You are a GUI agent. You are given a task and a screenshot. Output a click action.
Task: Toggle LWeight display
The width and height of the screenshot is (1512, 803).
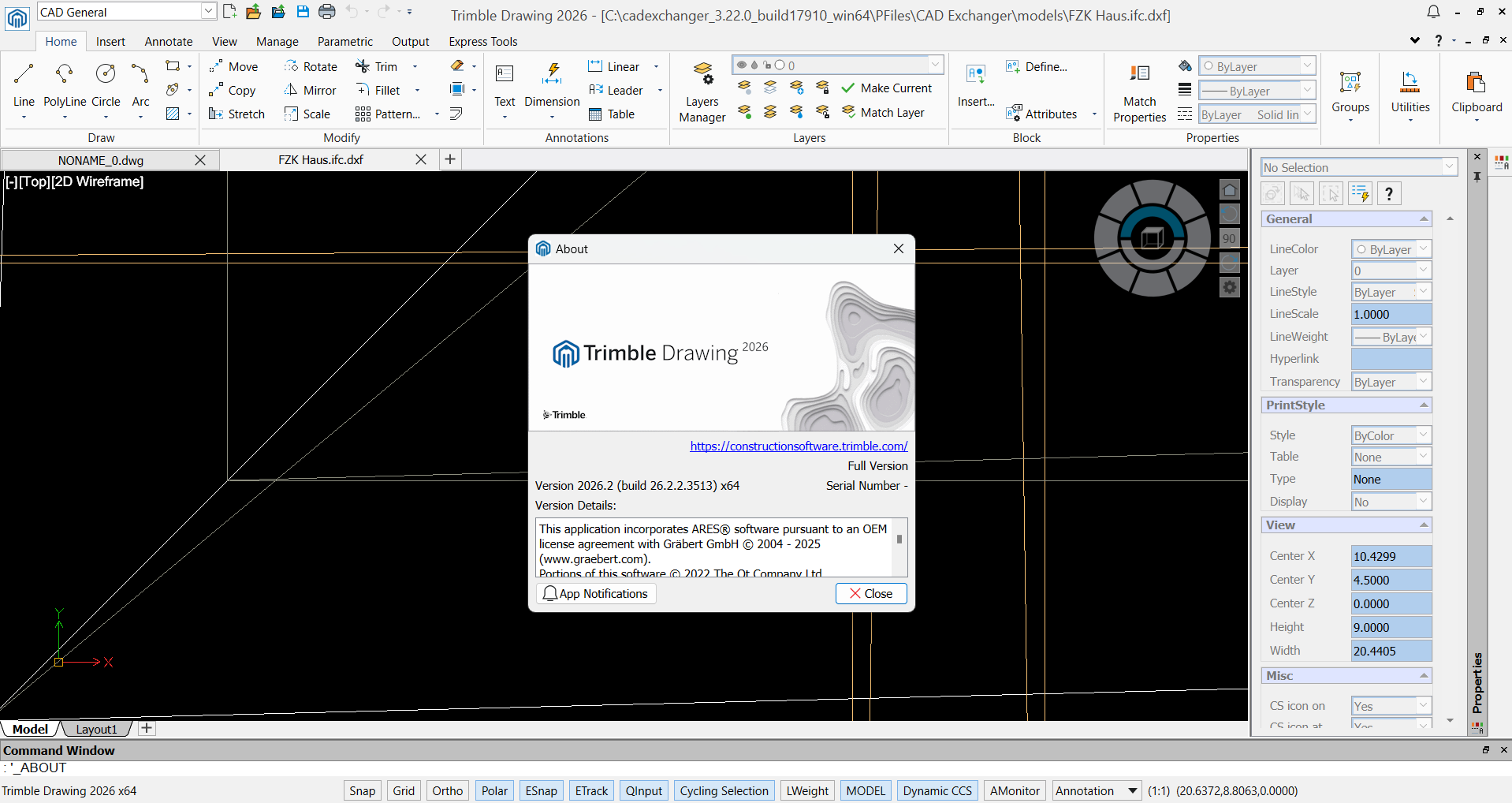click(807, 790)
